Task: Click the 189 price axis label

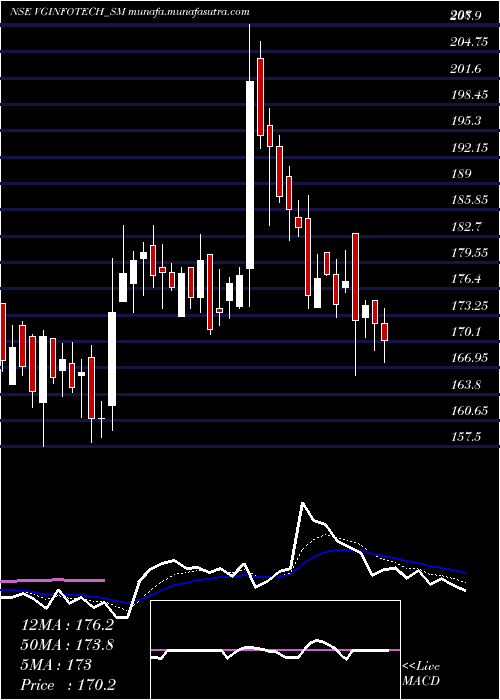Action: coord(461,174)
